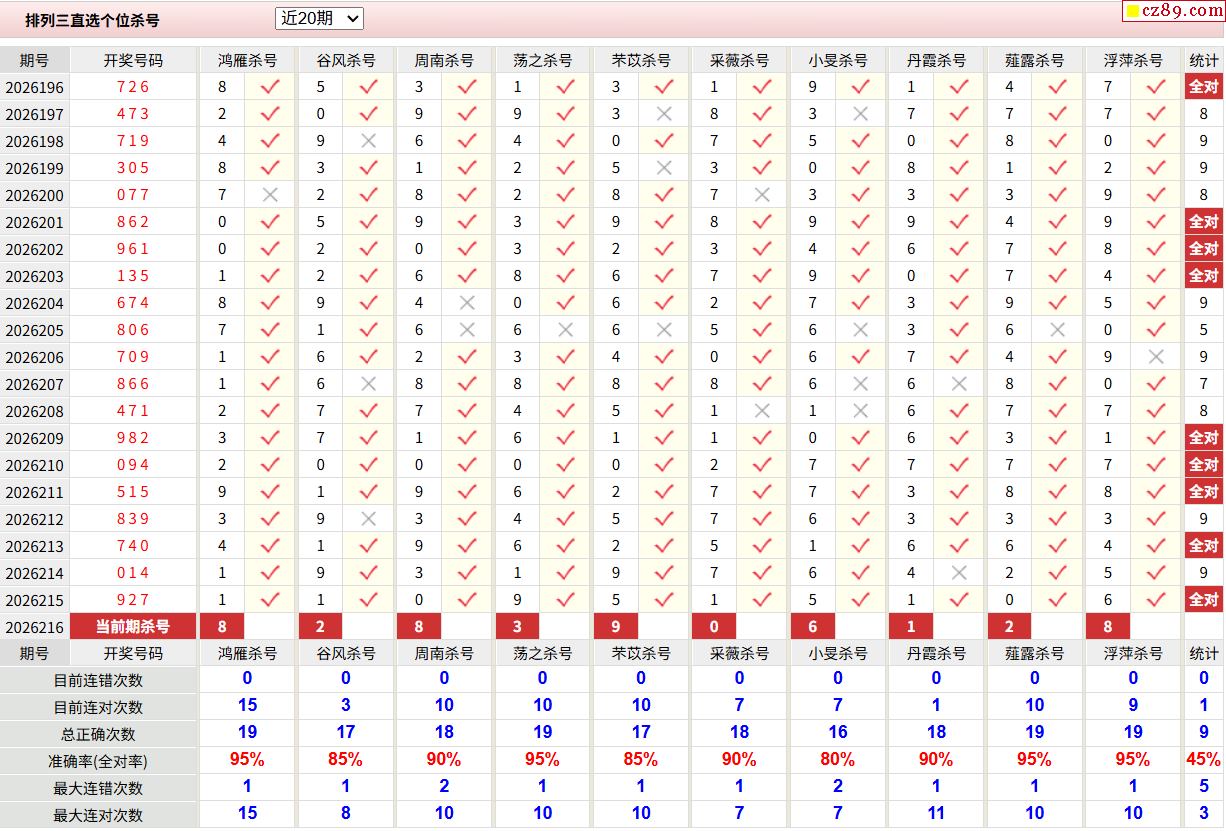
Task: Click the 全对 badge in row 2026215
Action: 1203,600
